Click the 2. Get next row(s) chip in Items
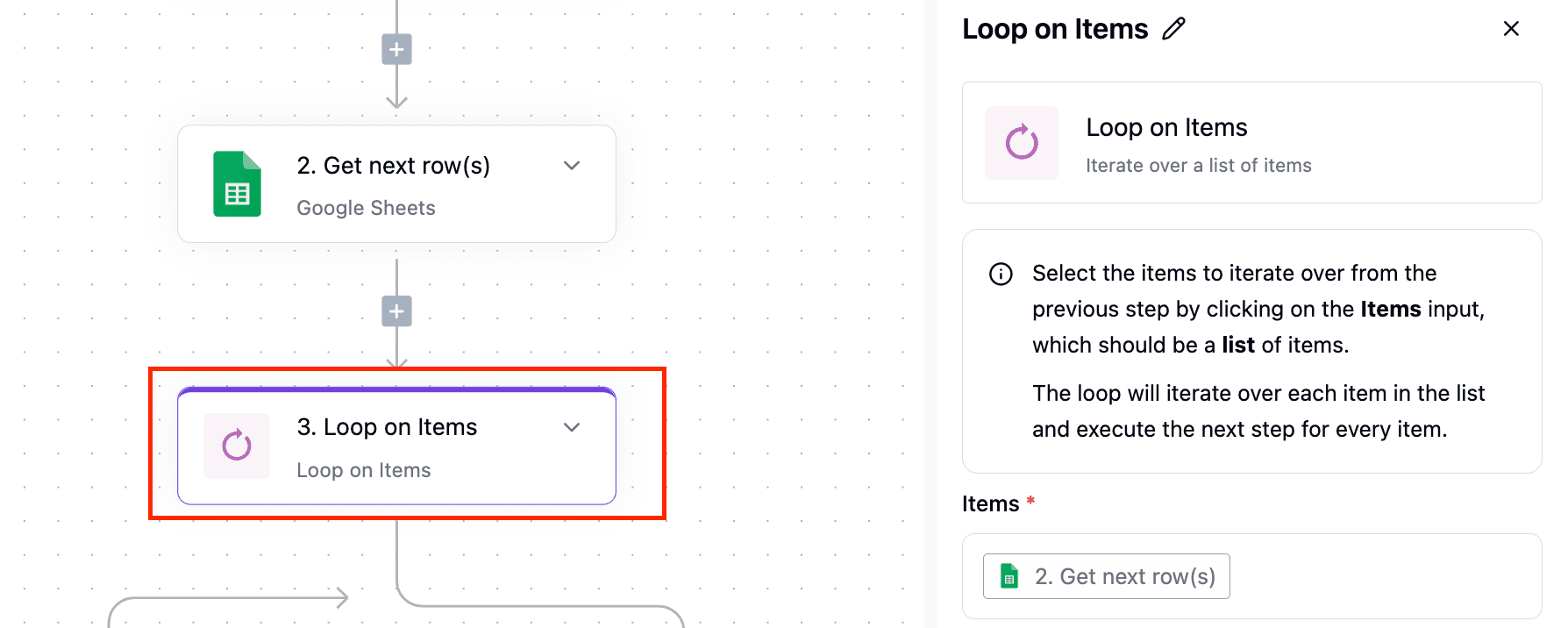 tap(1107, 576)
